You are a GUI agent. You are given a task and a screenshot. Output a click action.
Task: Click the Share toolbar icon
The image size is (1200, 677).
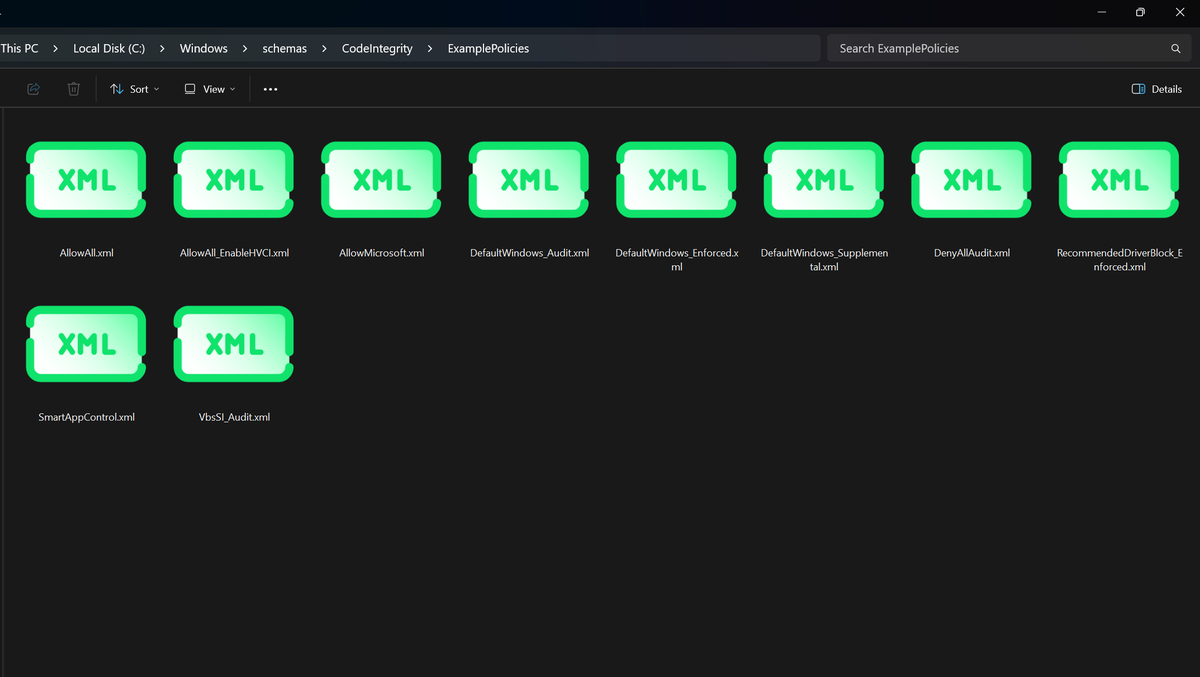tap(33, 89)
